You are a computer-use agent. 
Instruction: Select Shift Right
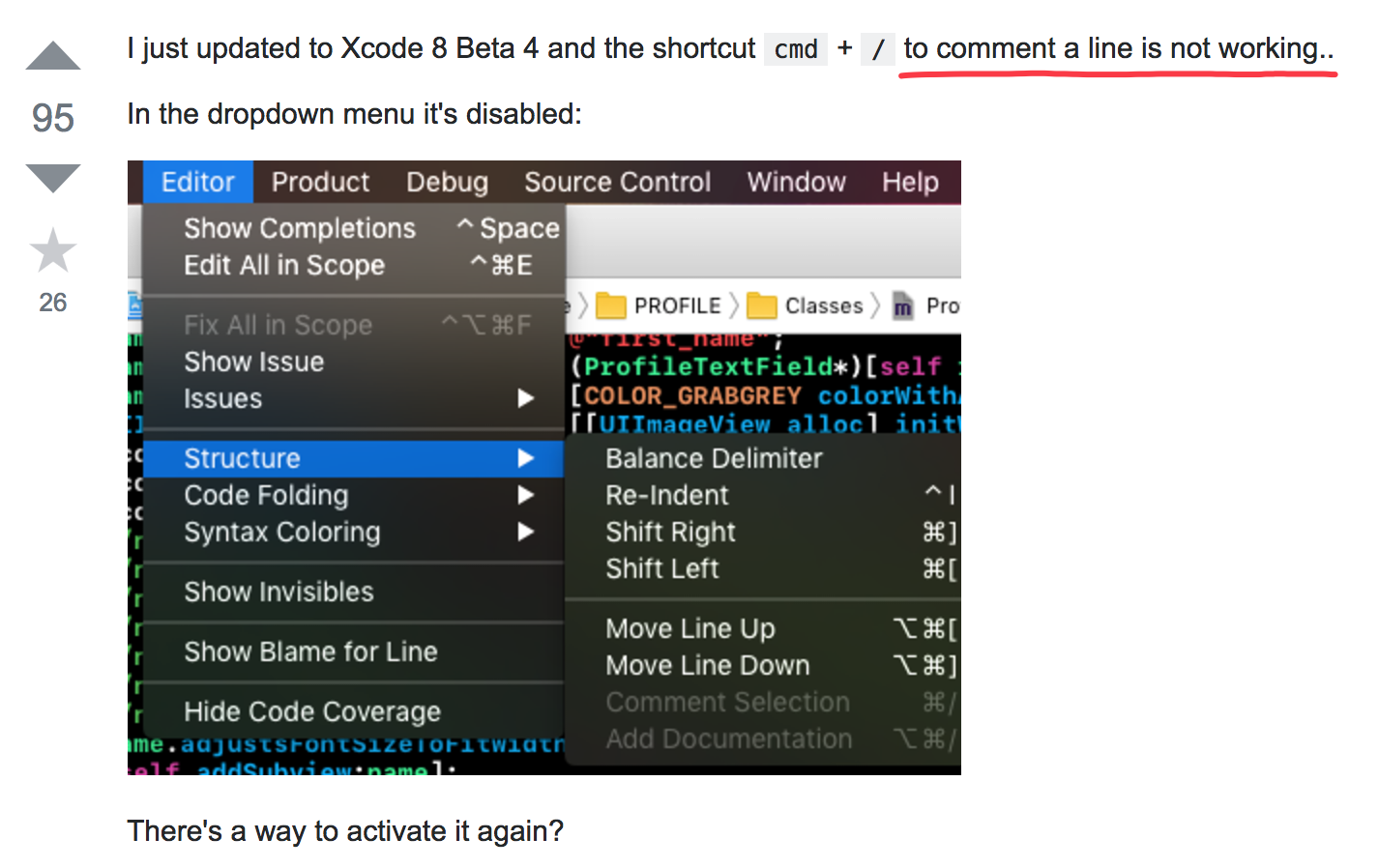(764, 532)
